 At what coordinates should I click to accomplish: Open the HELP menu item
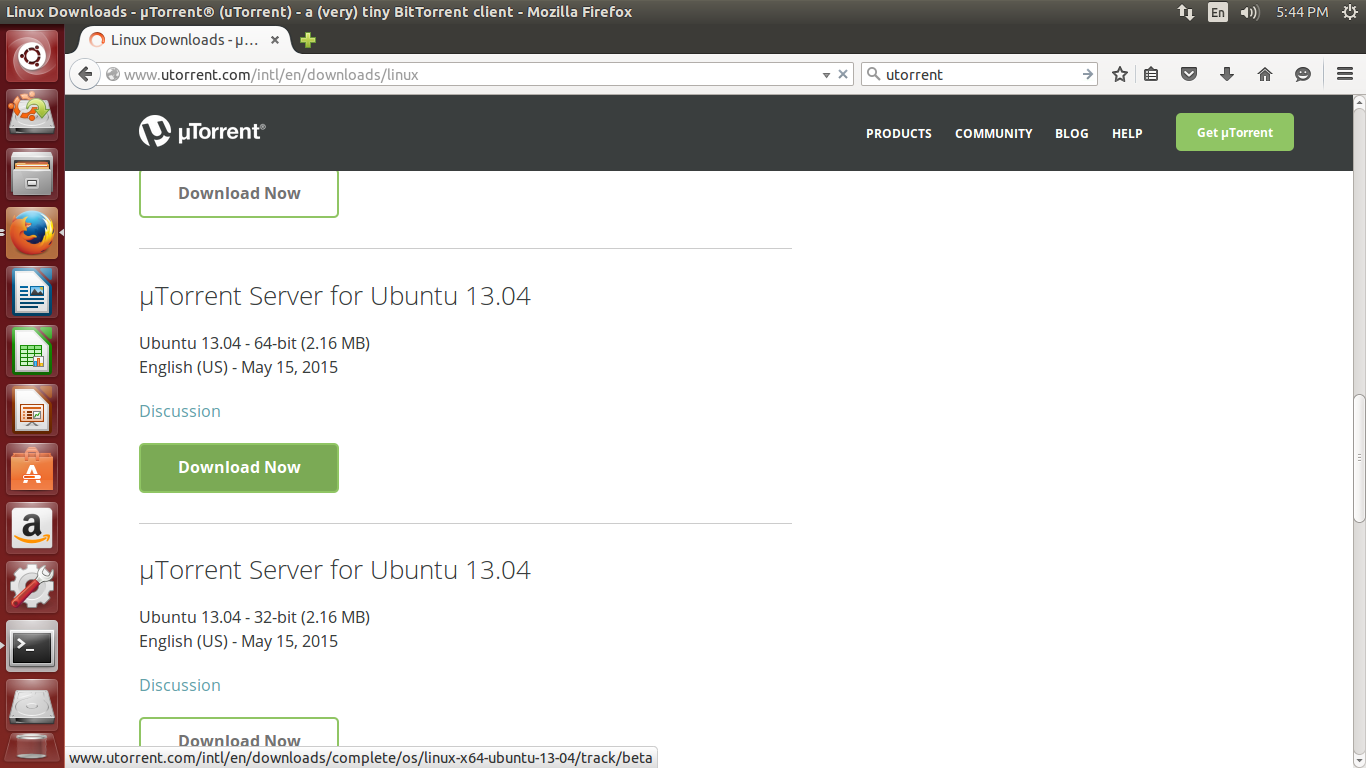pos(1127,133)
